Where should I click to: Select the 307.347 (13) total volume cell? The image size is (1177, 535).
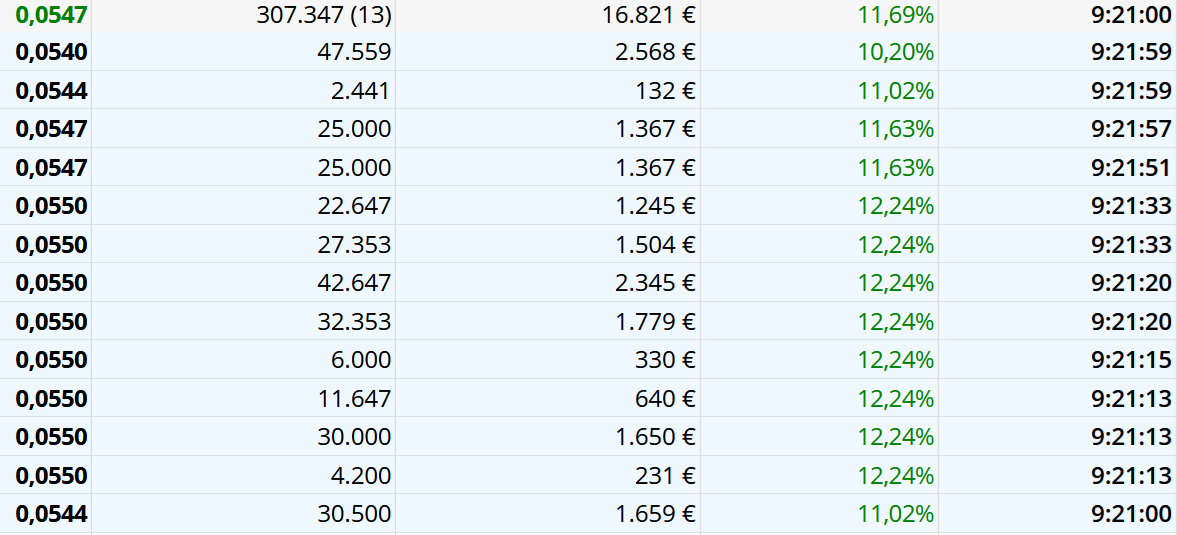tap(323, 15)
